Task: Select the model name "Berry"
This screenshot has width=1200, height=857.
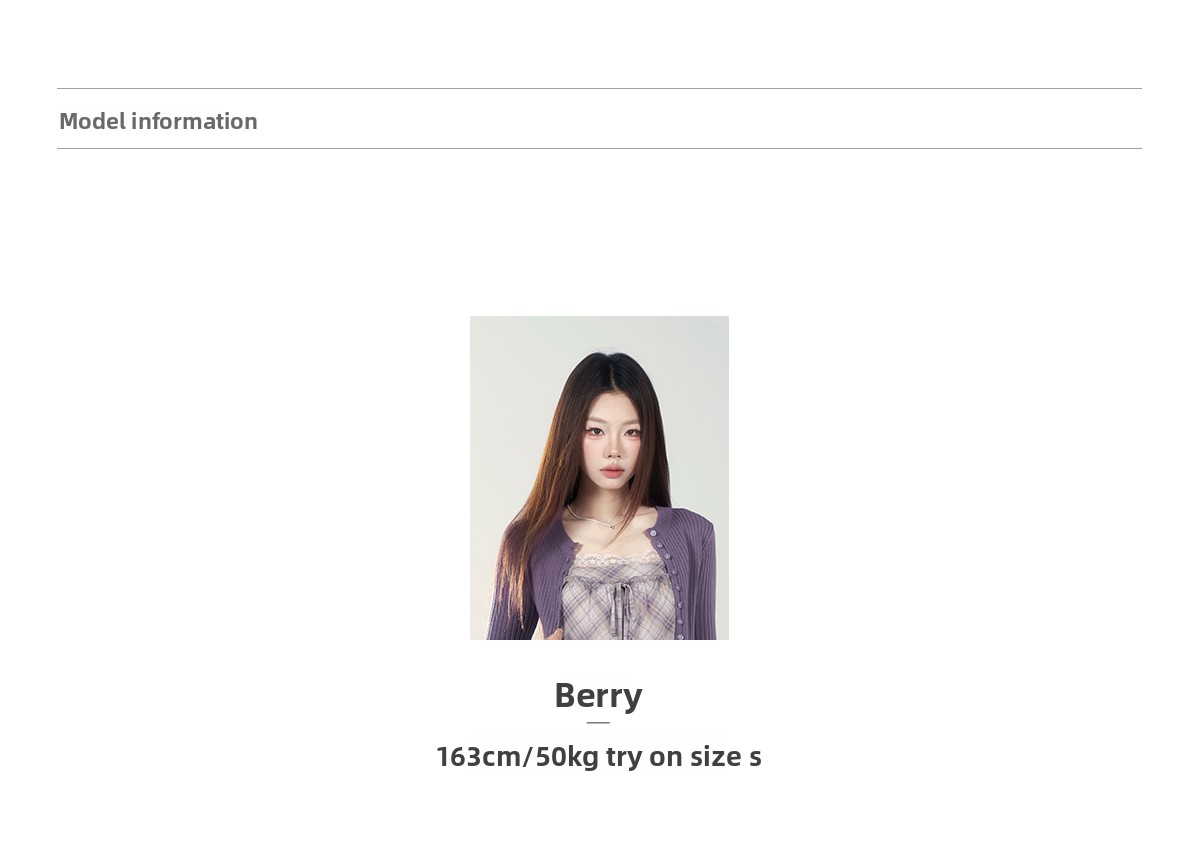Action: click(598, 696)
